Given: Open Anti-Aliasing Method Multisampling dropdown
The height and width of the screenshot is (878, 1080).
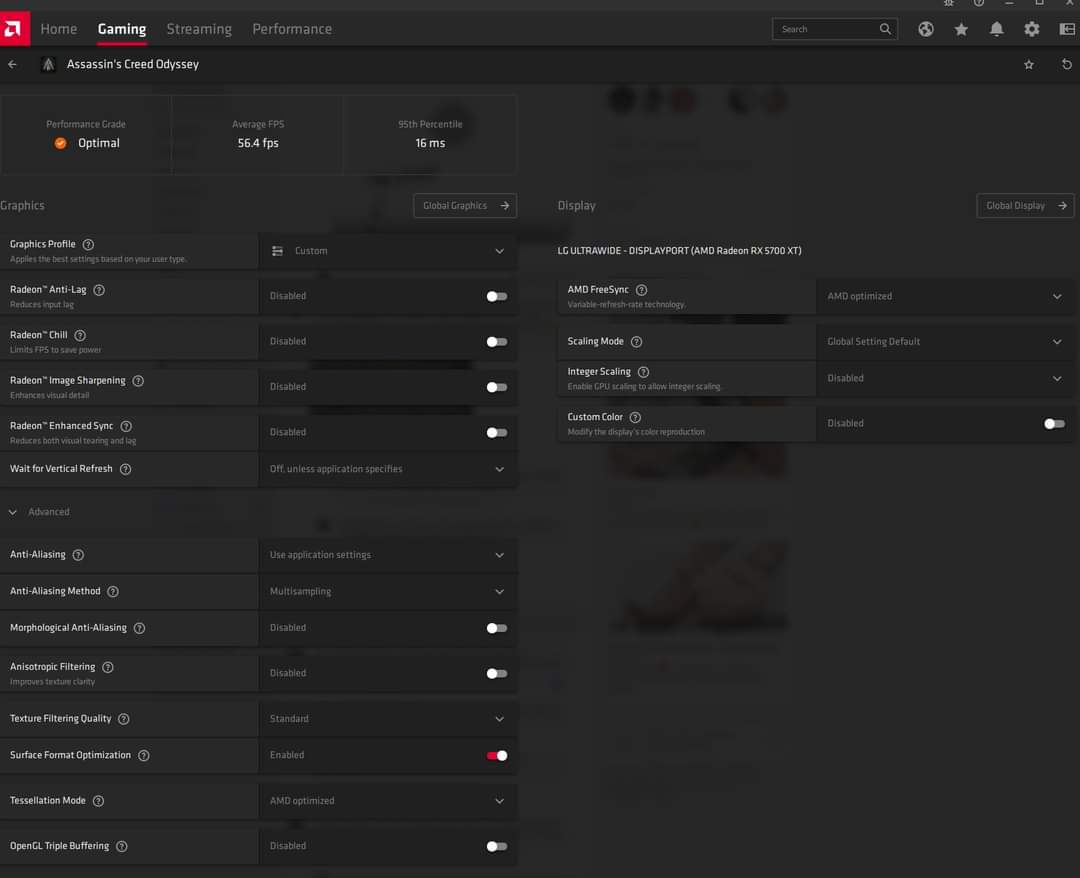Looking at the screenshot, I should click(x=388, y=592).
